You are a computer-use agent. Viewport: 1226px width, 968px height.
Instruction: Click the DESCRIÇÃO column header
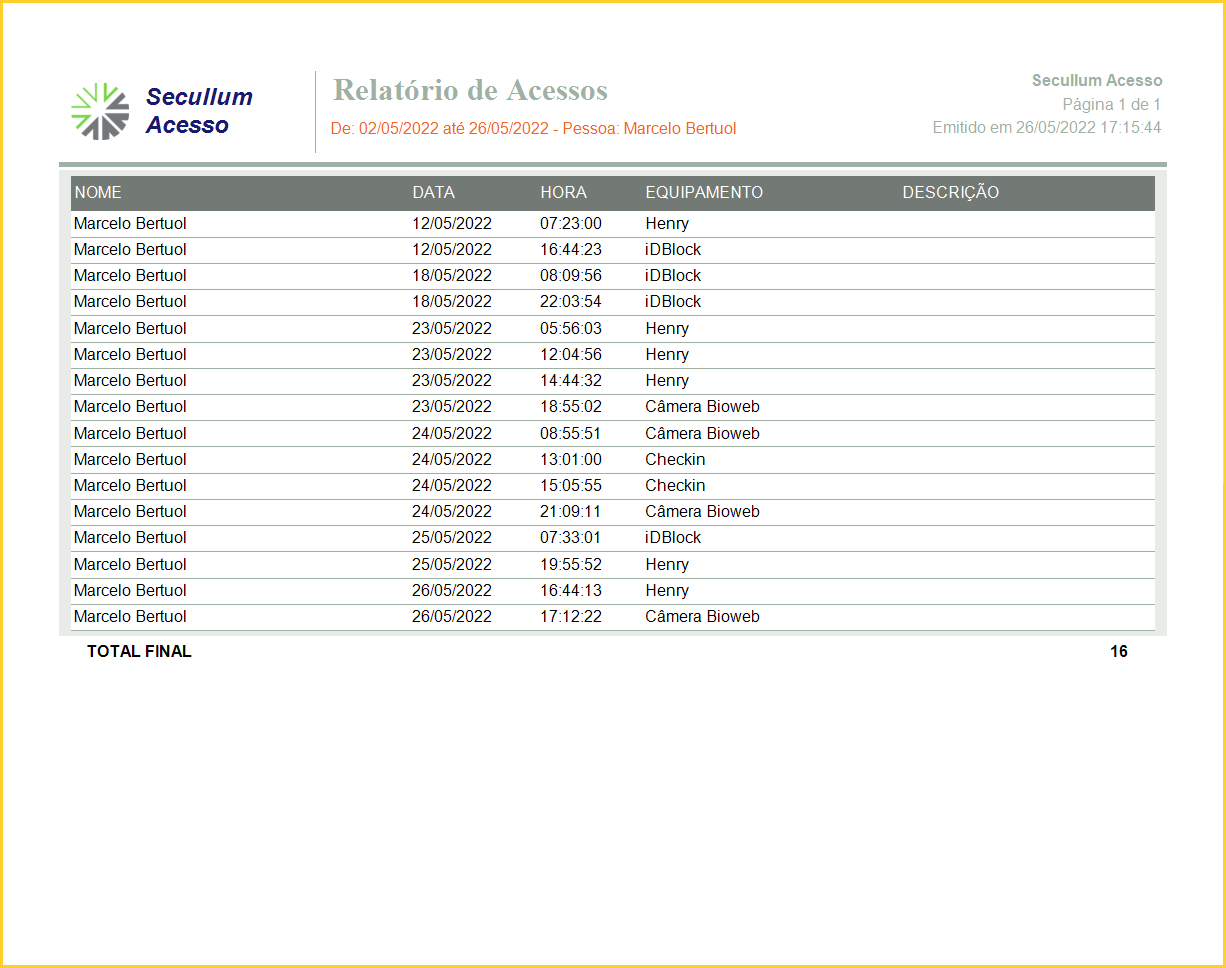950,193
